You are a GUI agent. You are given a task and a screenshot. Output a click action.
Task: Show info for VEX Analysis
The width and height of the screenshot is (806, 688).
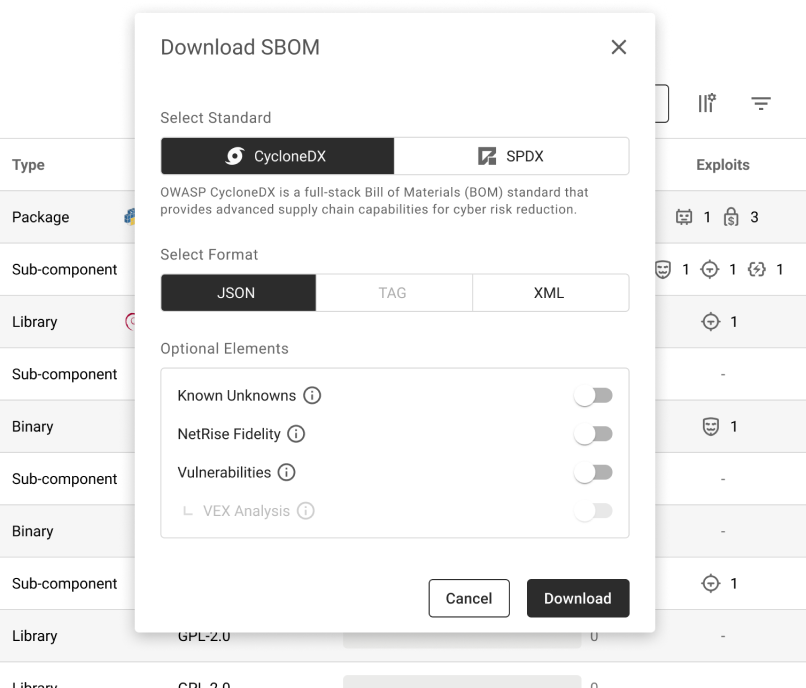(306, 511)
